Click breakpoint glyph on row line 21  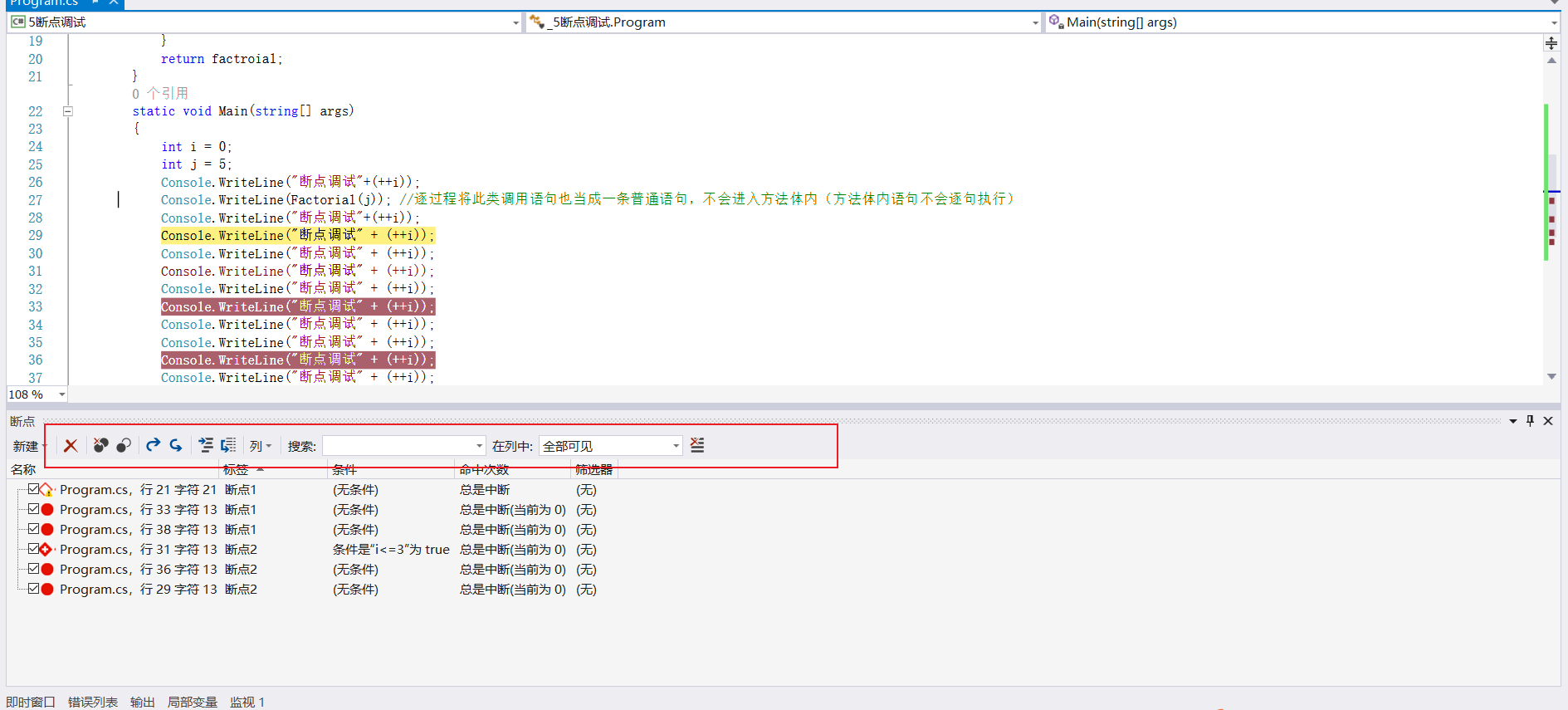47,490
